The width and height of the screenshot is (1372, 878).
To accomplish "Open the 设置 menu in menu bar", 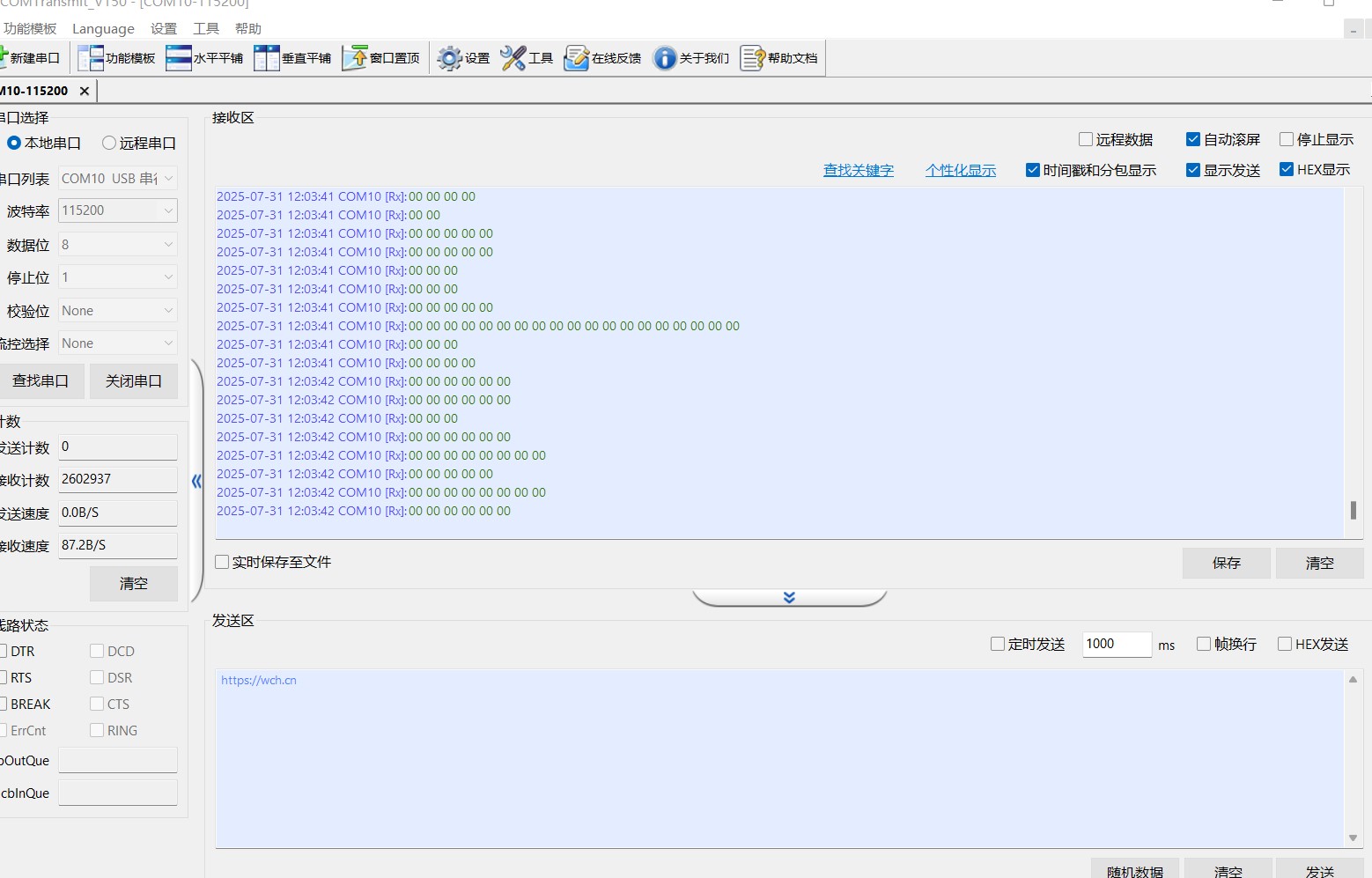I will pos(164,28).
